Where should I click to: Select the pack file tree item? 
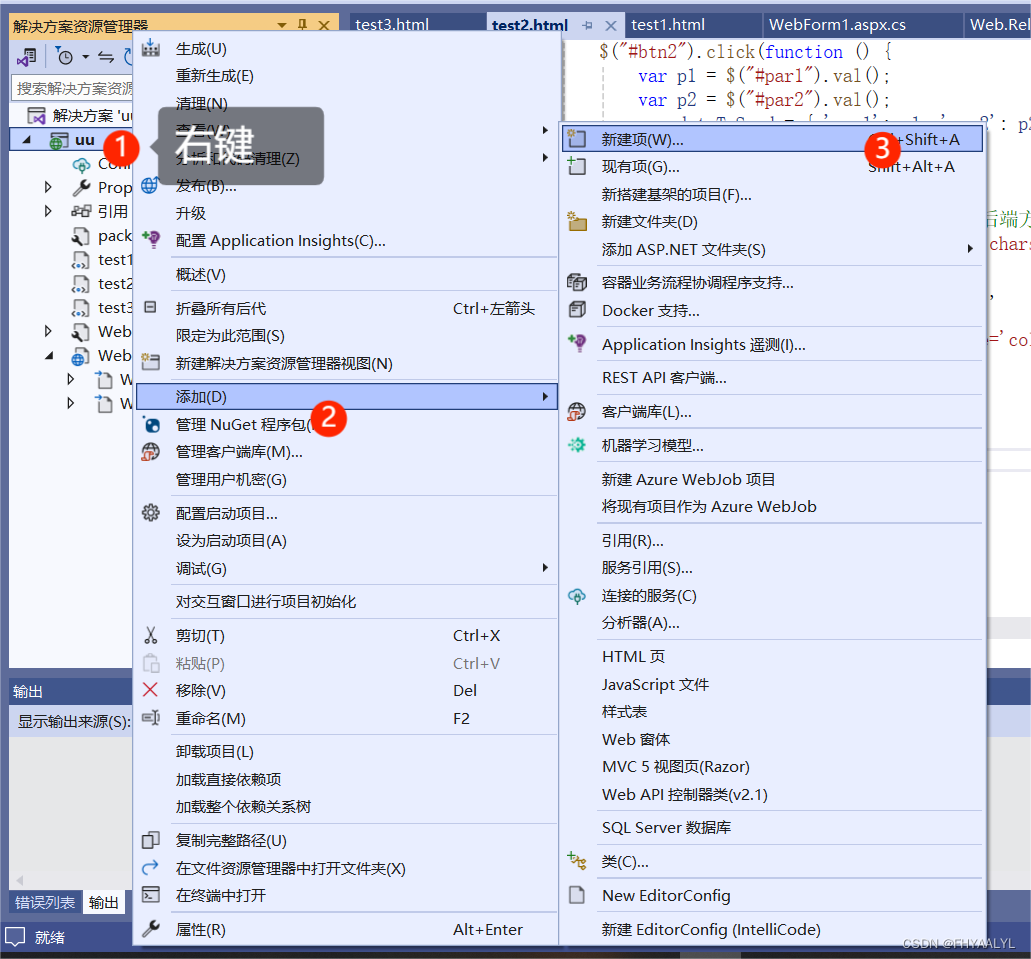click(114, 235)
